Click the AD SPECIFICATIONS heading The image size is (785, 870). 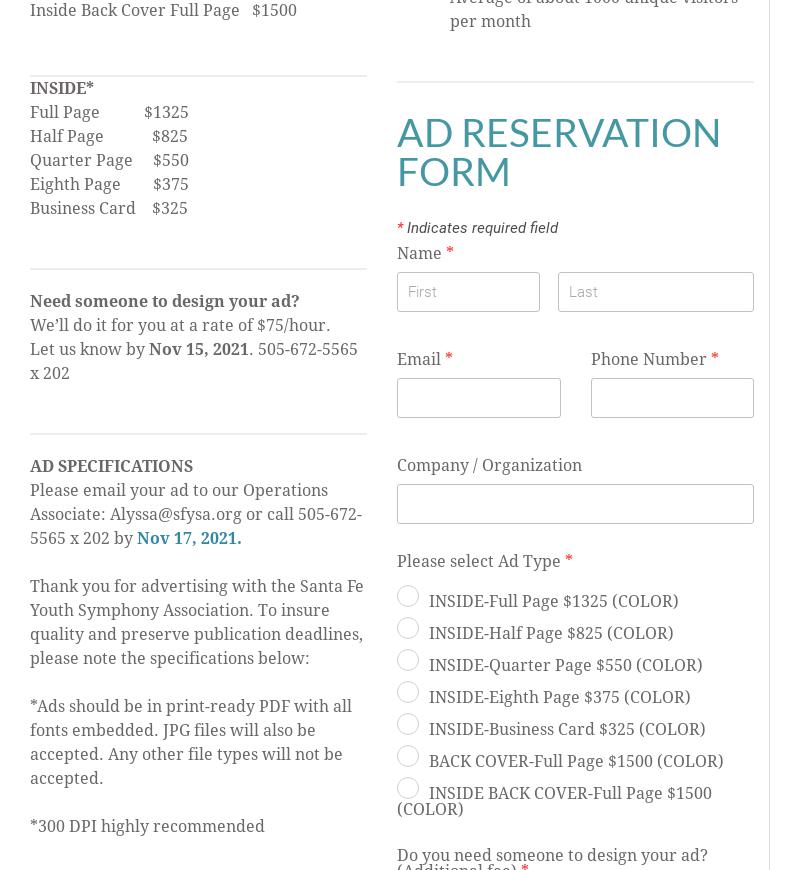112,466
